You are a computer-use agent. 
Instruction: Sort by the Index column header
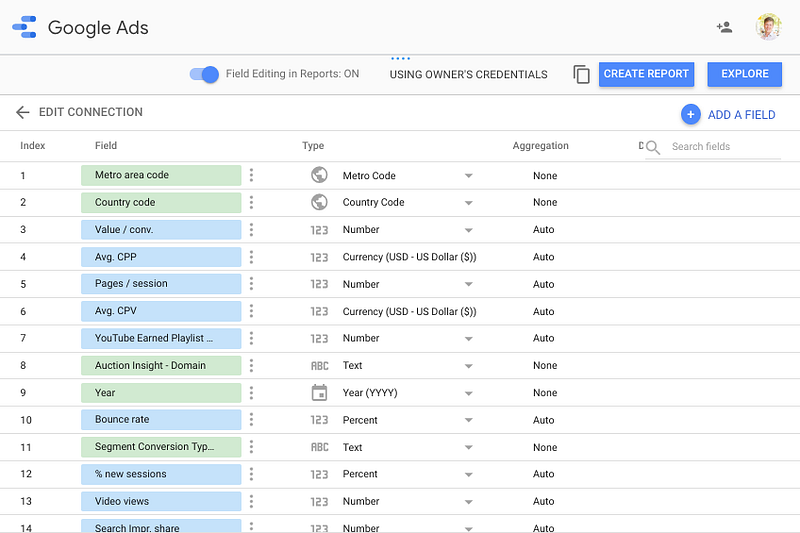33,146
